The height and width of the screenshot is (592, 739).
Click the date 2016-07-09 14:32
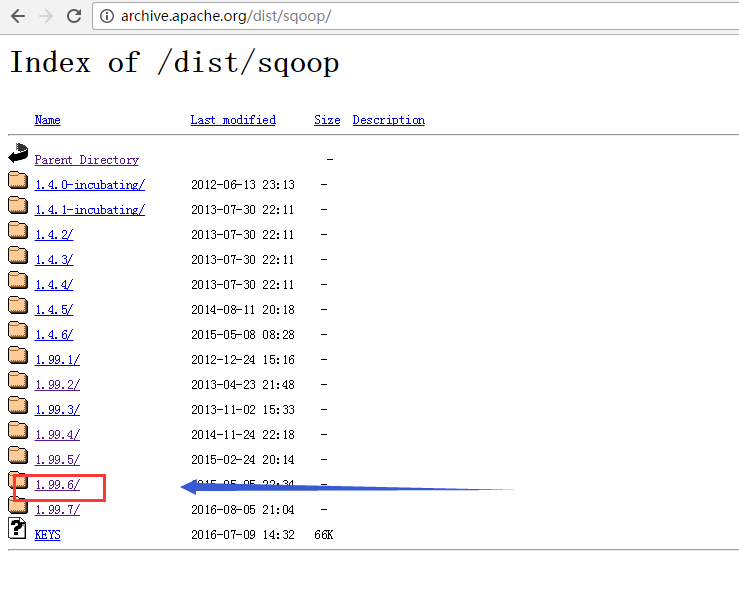243,534
